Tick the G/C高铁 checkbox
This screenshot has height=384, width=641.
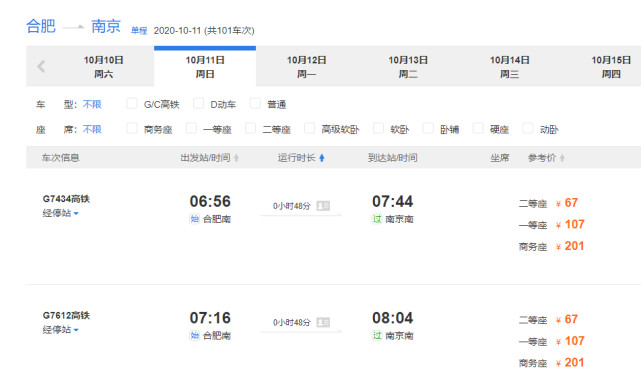coord(132,103)
